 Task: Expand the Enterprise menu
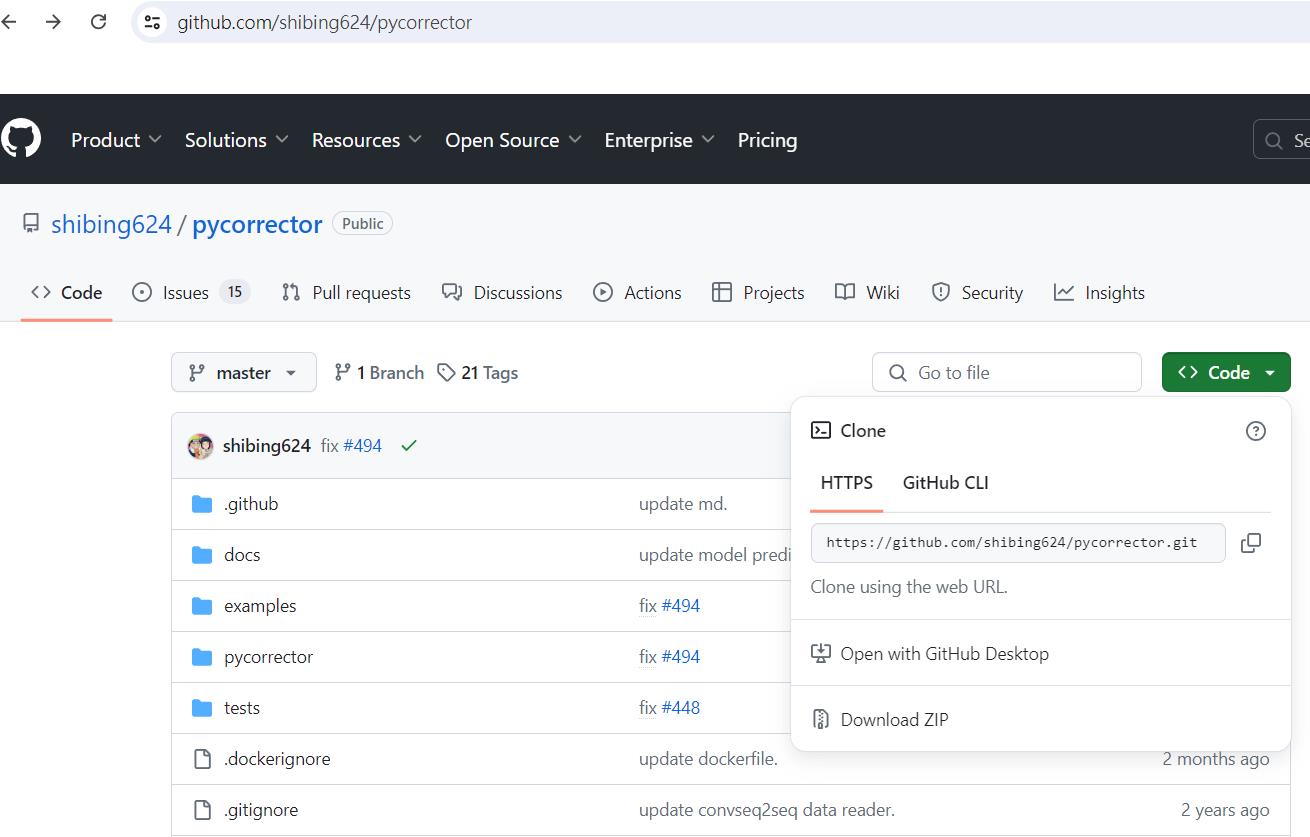[659, 140]
